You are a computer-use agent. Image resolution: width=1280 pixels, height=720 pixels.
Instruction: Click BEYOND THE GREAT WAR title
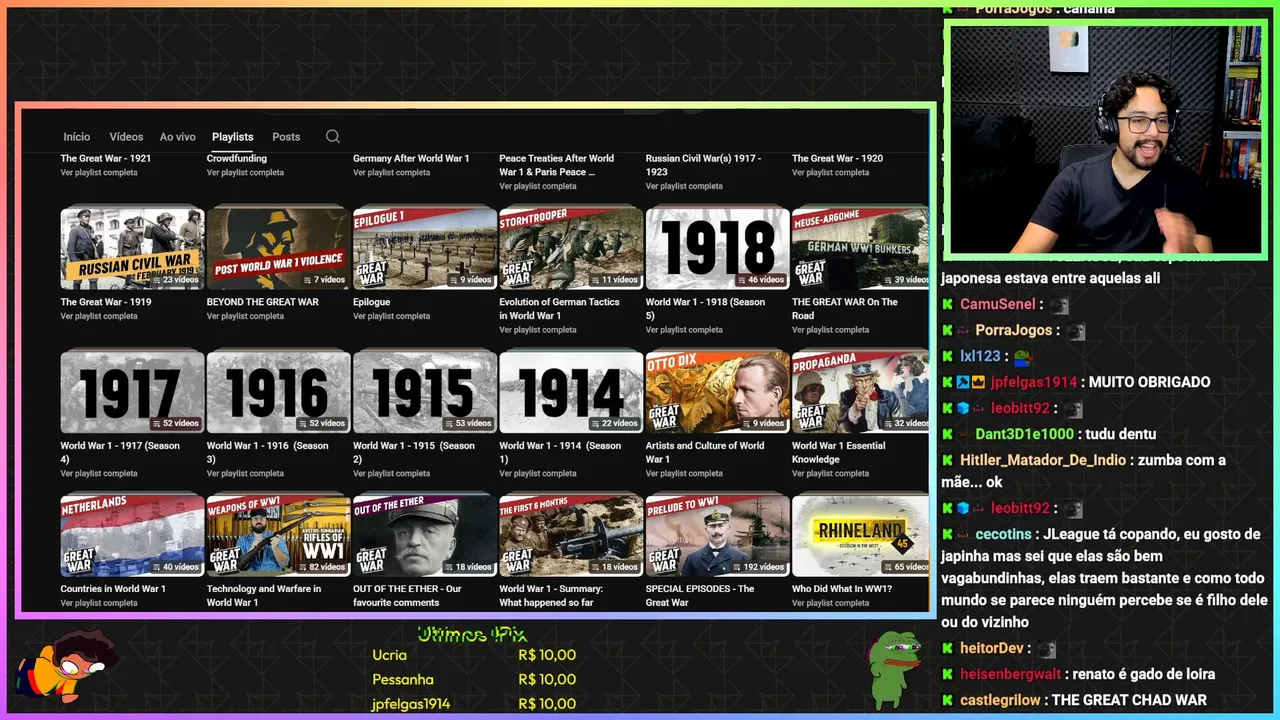(x=263, y=302)
